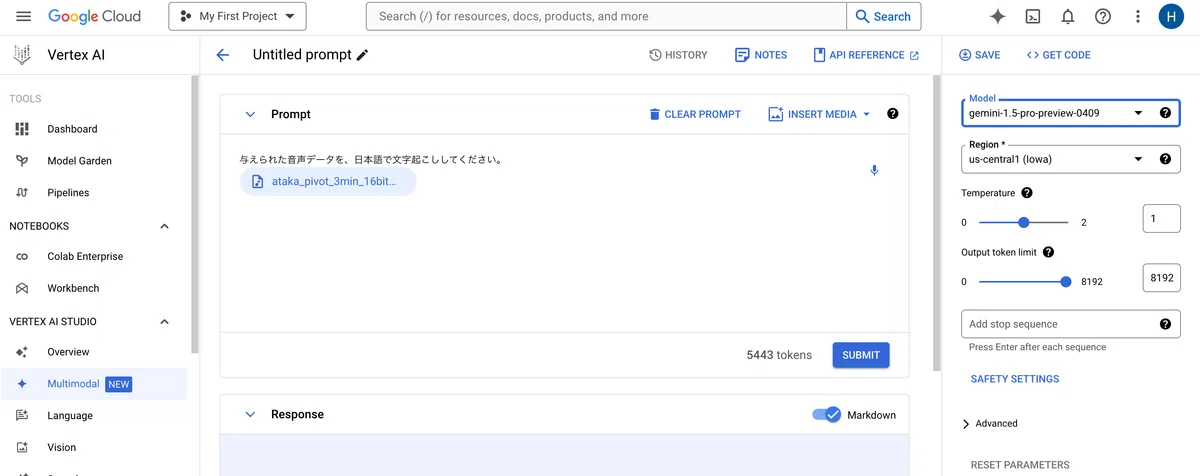The width and height of the screenshot is (1200, 476).
Task: Open the notifications bell
Action: tap(1068, 16)
